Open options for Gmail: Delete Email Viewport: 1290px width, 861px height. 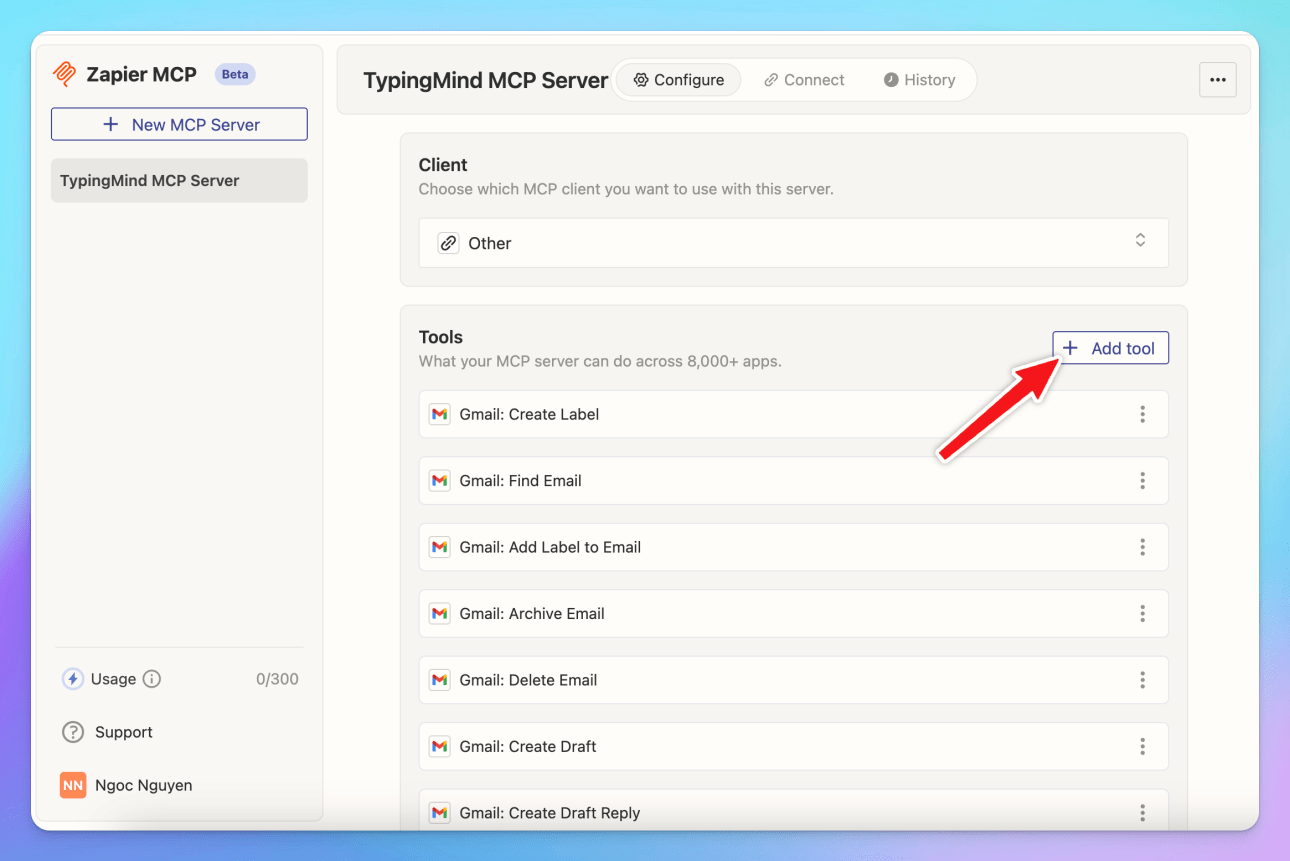(1142, 680)
